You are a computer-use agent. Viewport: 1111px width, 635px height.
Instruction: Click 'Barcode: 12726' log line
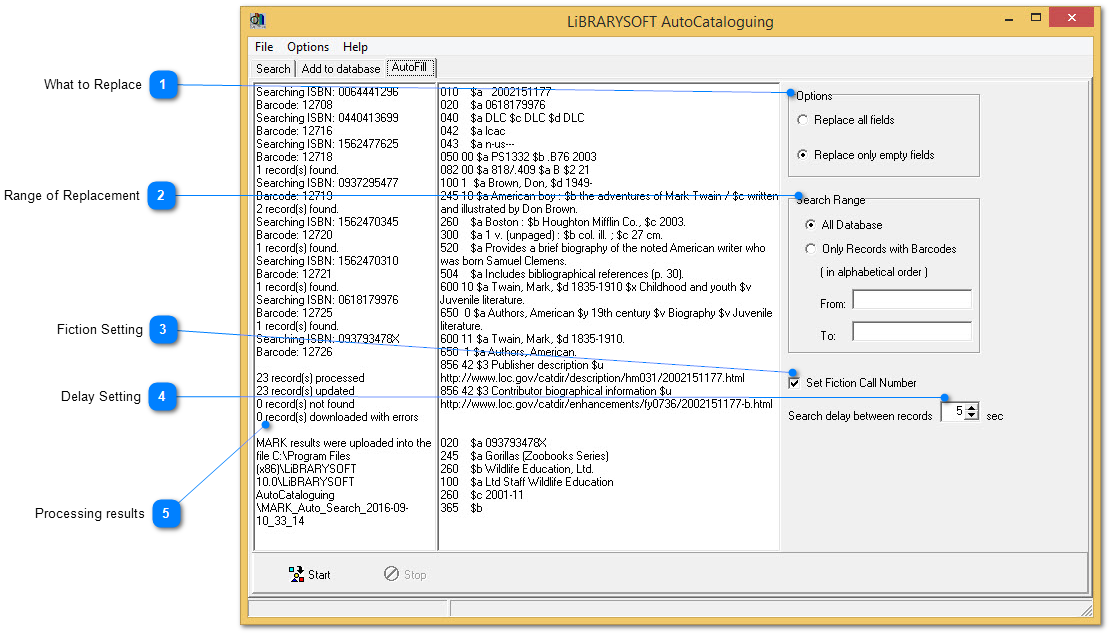pyautogui.click(x=294, y=352)
